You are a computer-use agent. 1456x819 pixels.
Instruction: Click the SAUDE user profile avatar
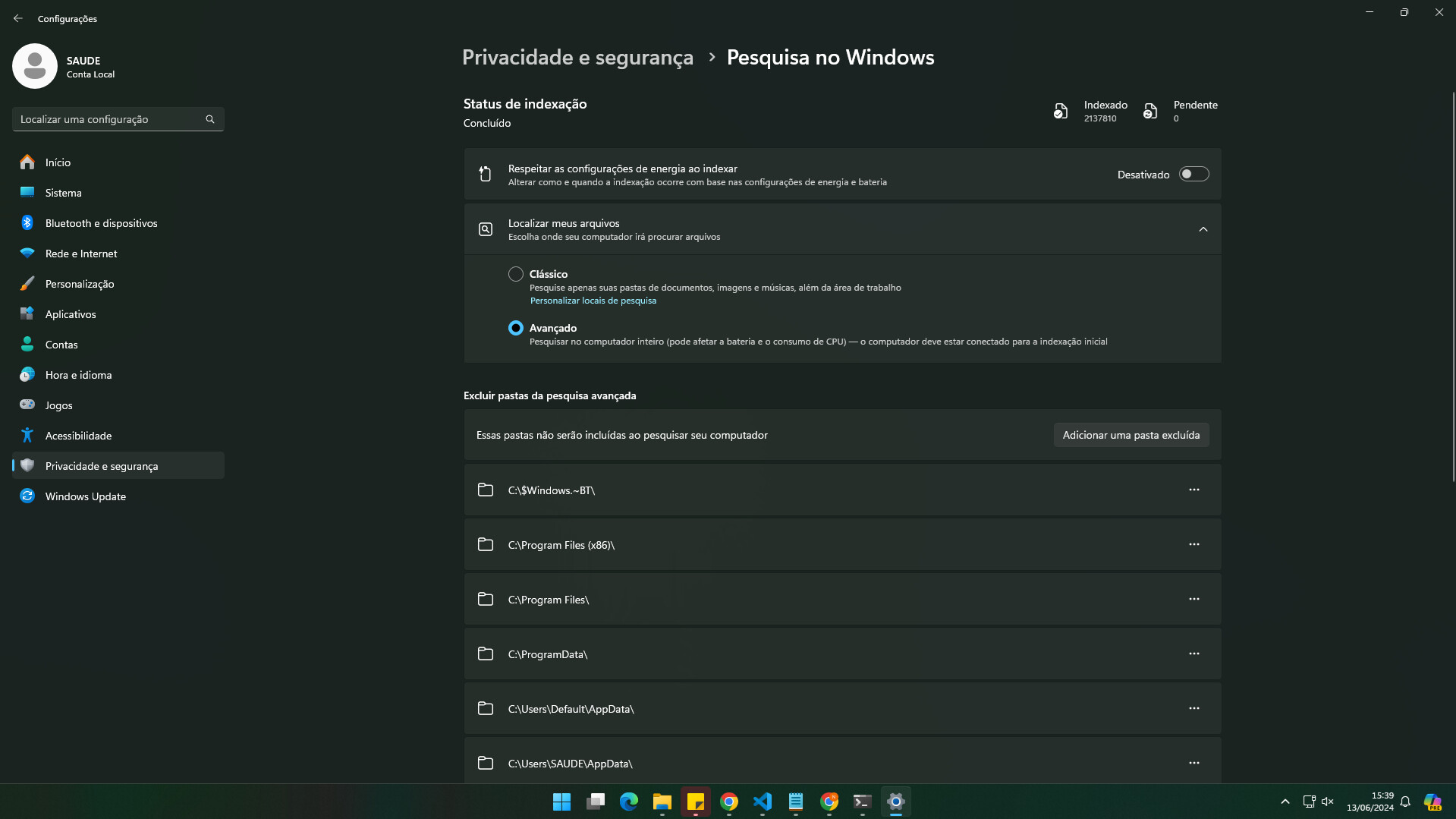35,66
